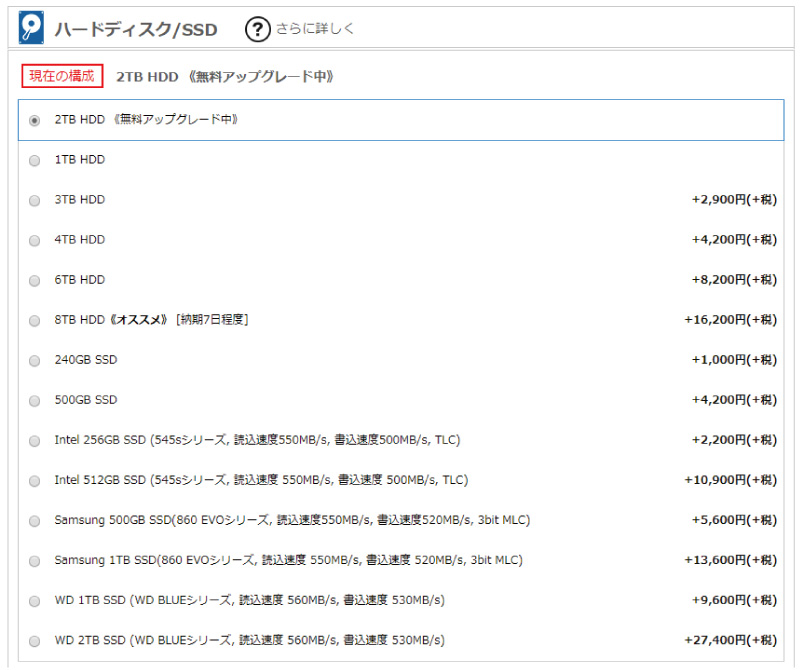
Task: Click the +4,200円 price in the 500GB SSD row
Action: [734, 400]
